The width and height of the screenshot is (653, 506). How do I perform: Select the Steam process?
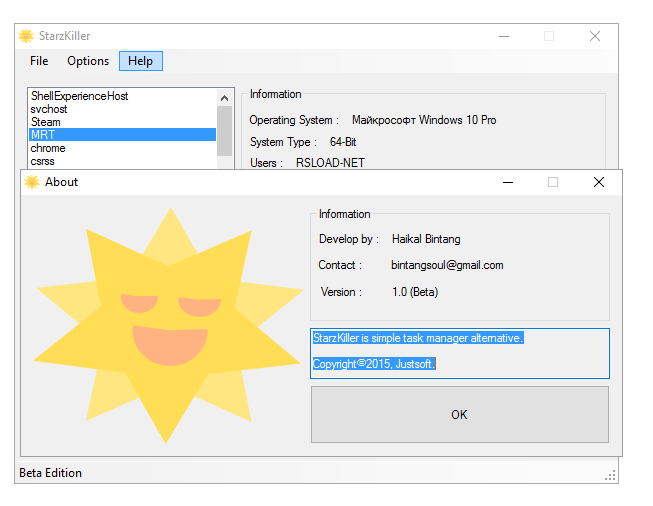122,122
